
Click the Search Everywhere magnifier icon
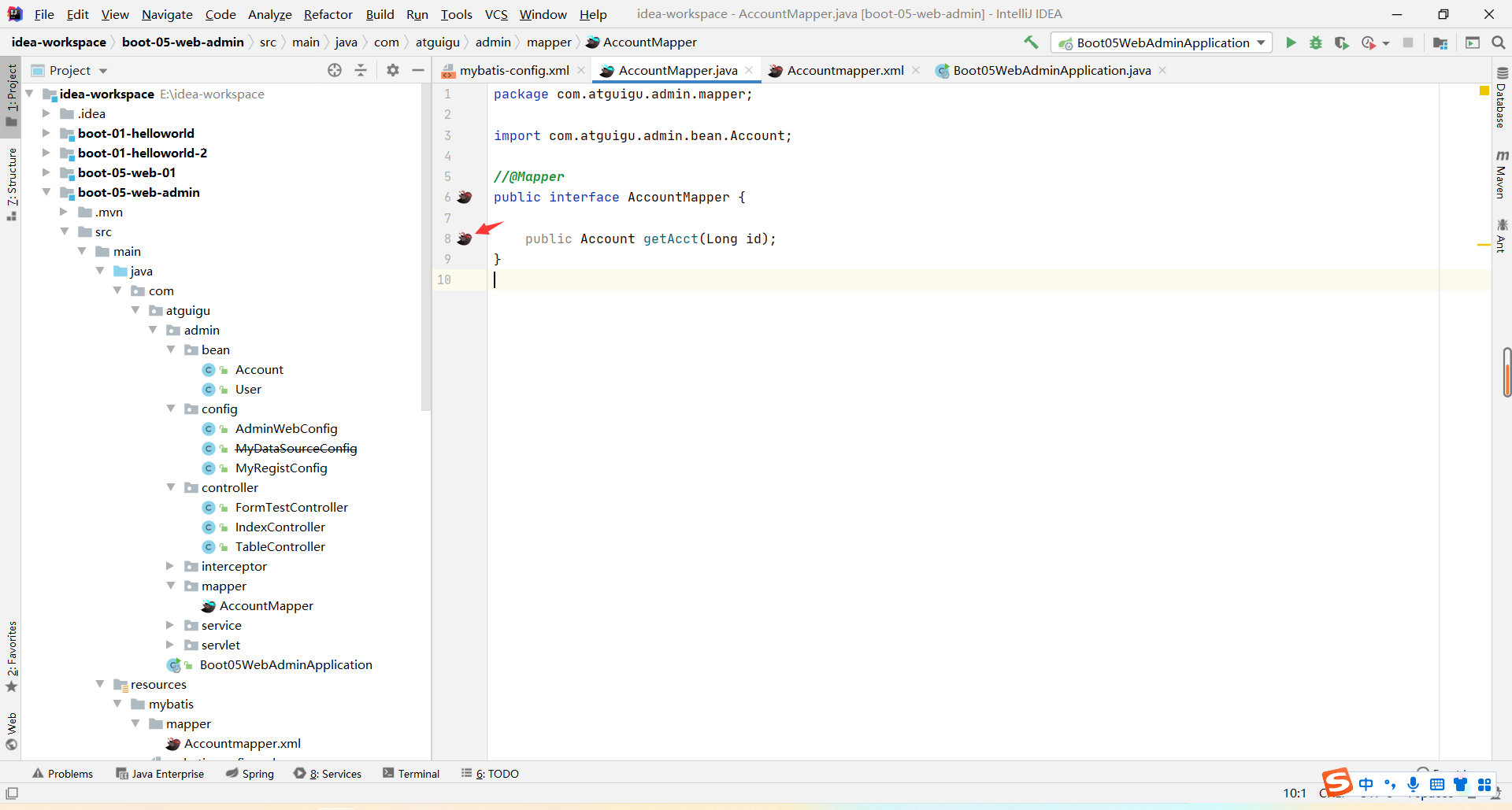pos(1499,43)
